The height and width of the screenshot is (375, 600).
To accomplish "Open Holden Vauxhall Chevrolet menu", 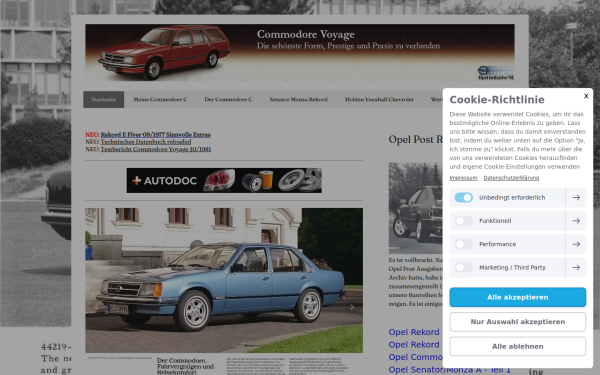I will coord(379,99).
